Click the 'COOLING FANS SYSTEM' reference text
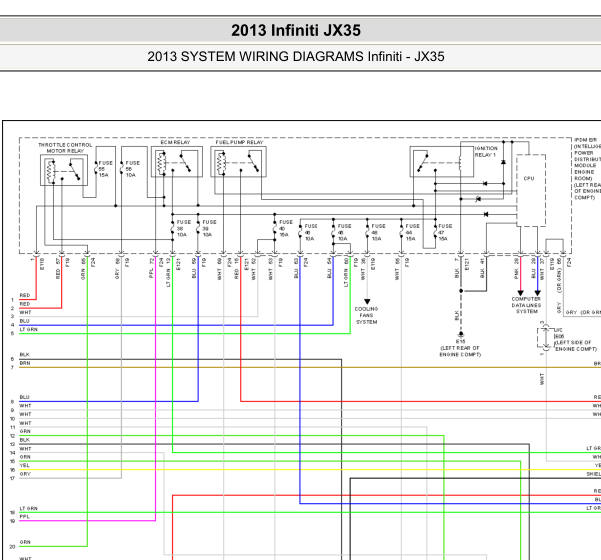This screenshot has height=560, width=601. point(366,315)
